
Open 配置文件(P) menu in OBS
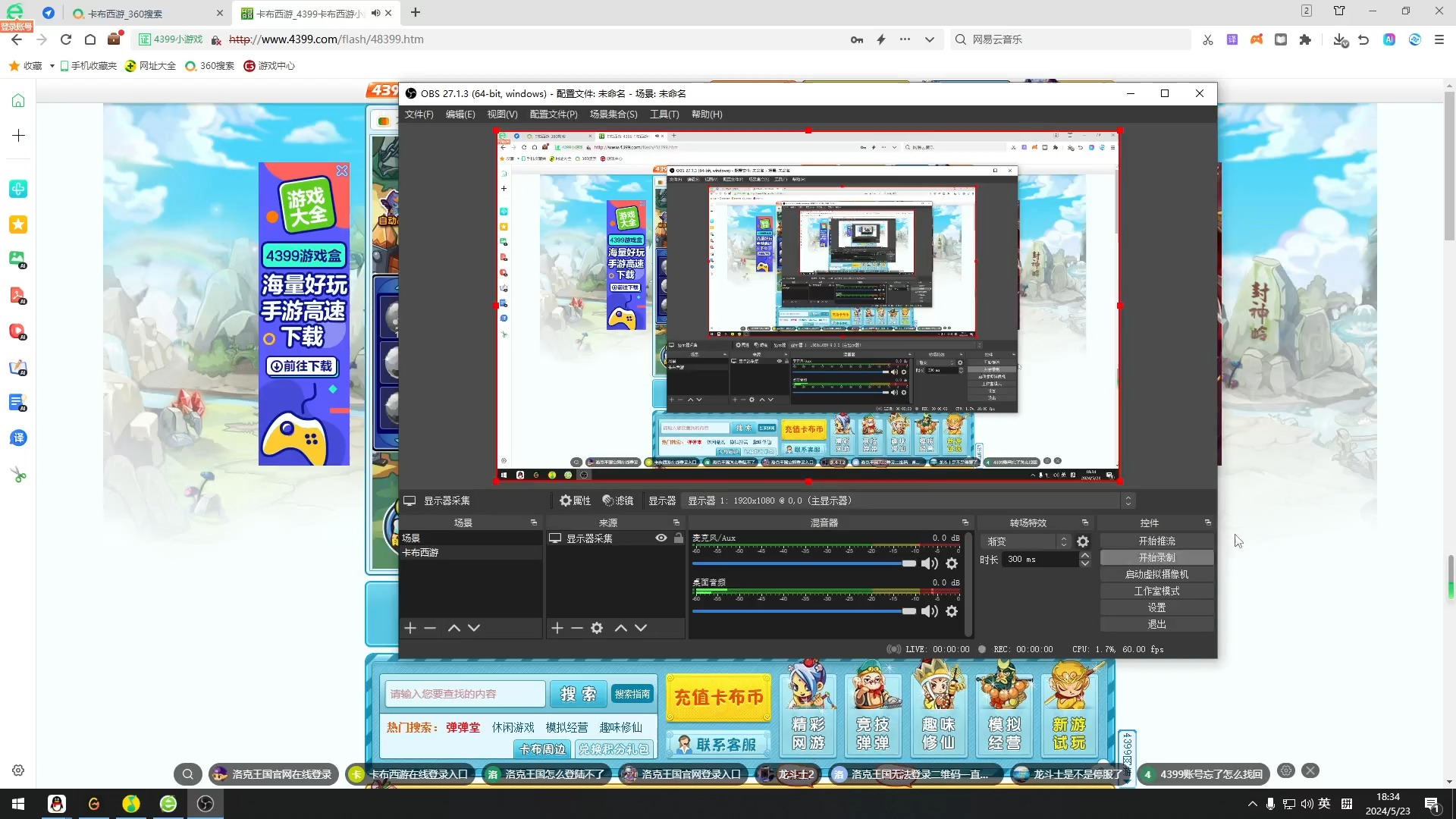click(x=554, y=115)
